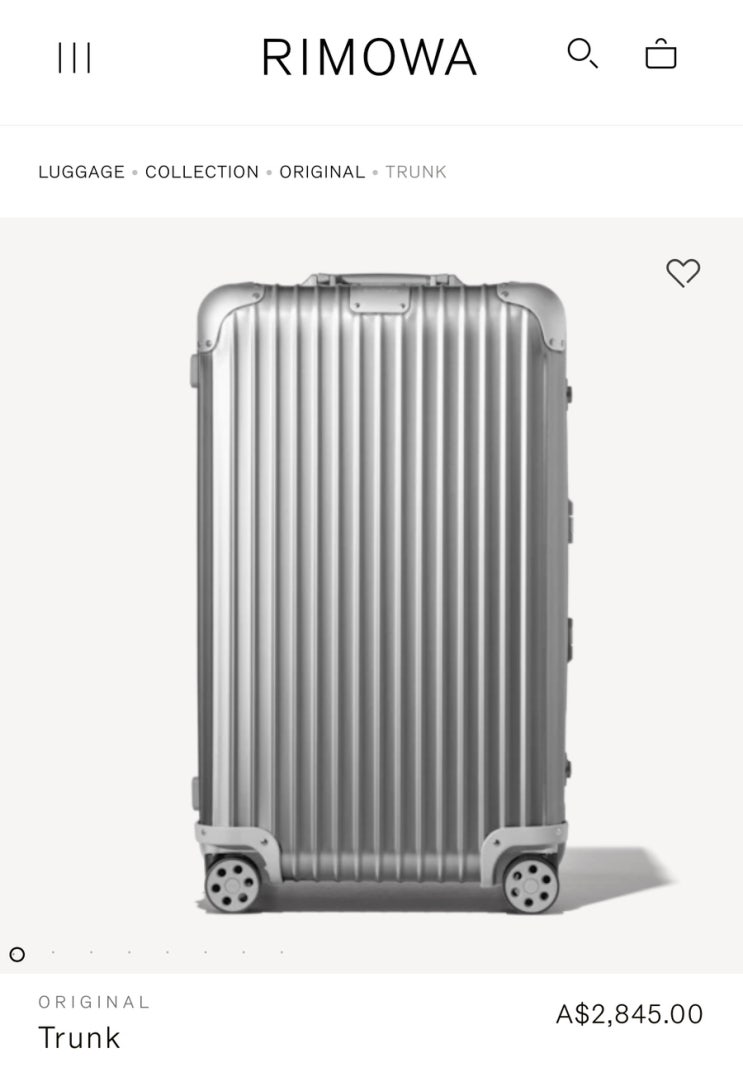Select the TRUNK breadcrumb item
Viewport: 743px width, 1072px height.
[416, 172]
